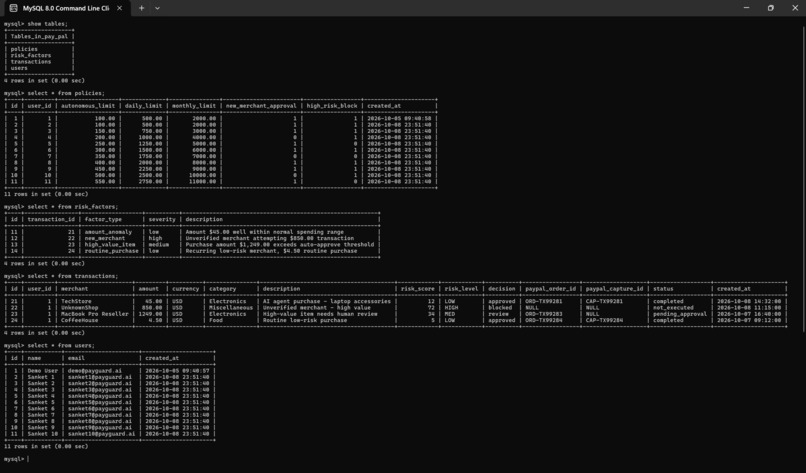Click the 'risk_score' column header

point(417,289)
